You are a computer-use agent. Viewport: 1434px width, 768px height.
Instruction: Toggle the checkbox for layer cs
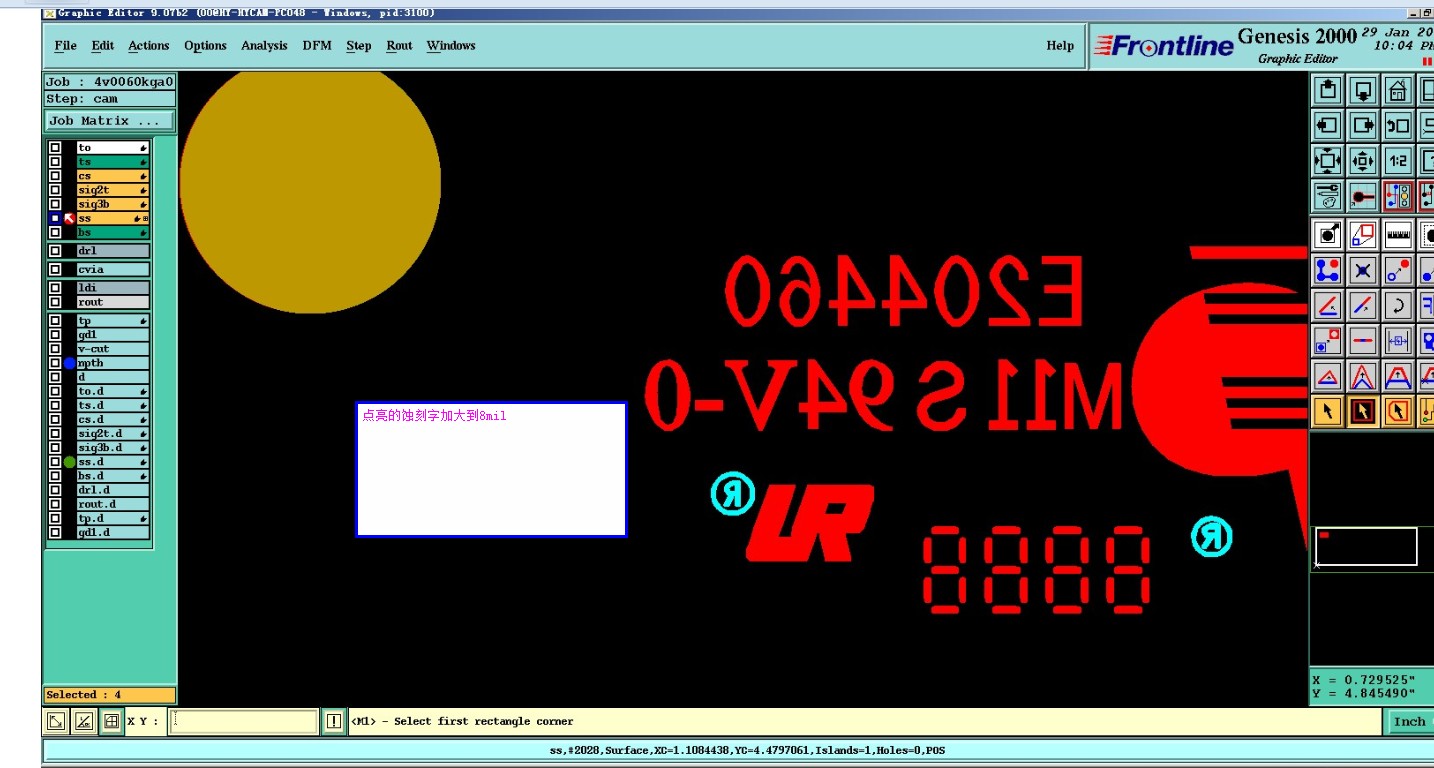pos(55,176)
